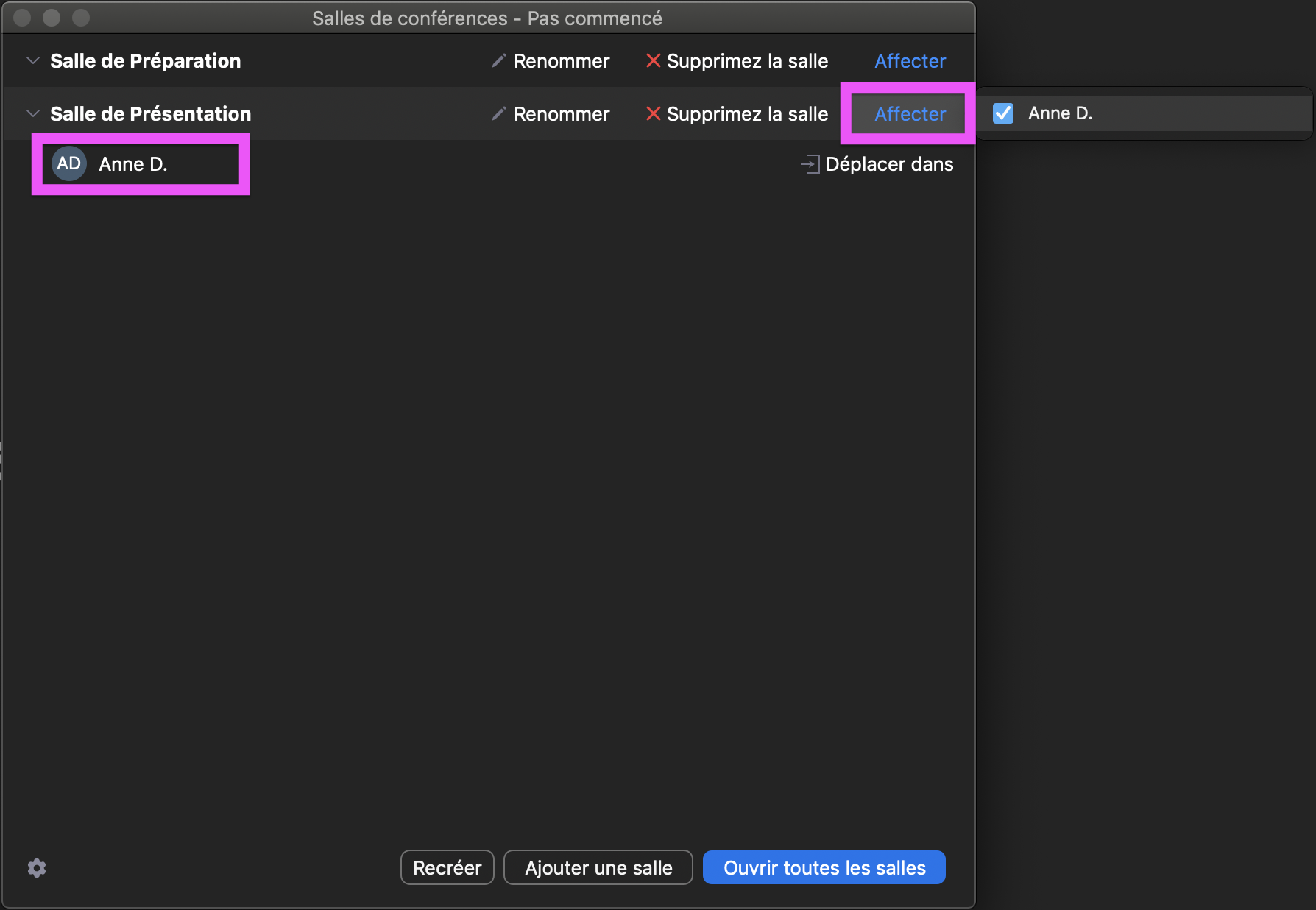Click the red X for Salle de Présentation
The height and width of the screenshot is (910, 1316).
pyautogui.click(x=653, y=114)
